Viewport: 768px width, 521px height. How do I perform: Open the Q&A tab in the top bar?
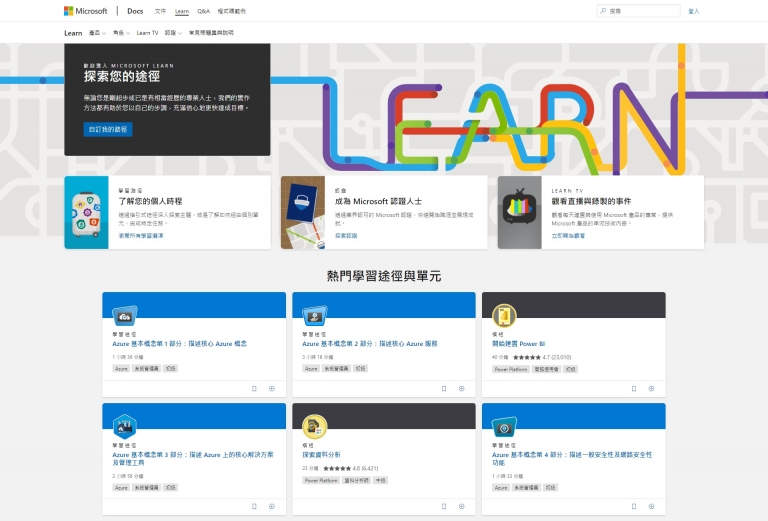[203, 11]
